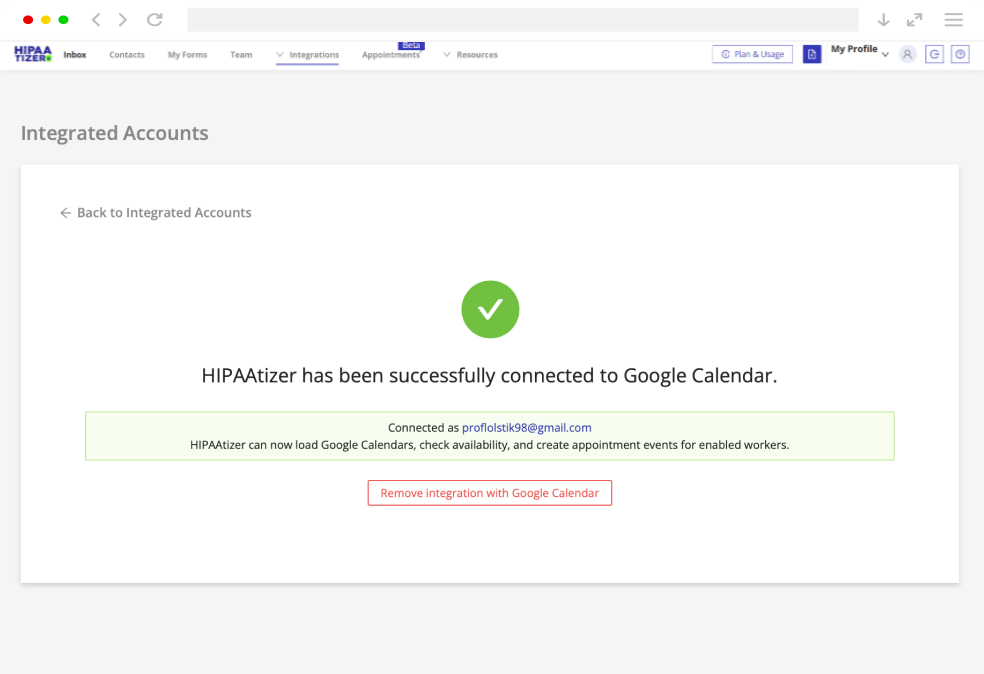The height and width of the screenshot is (674, 984).
Task: Click the proflolstik98@gmail.com email link
Action: click(x=527, y=427)
